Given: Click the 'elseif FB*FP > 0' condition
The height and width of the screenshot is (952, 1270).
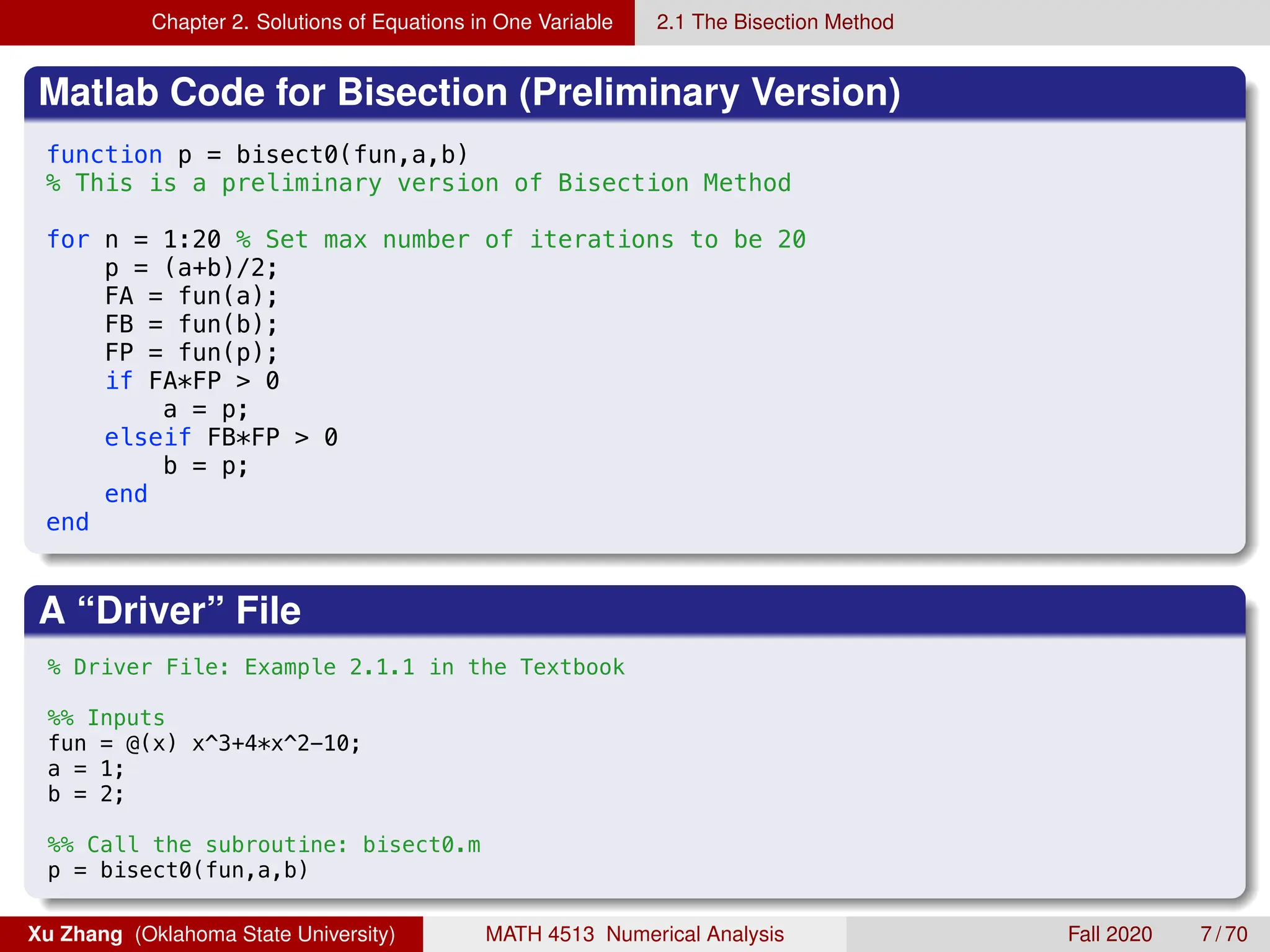Looking at the screenshot, I should pyautogui.click(x=221, y=438).
